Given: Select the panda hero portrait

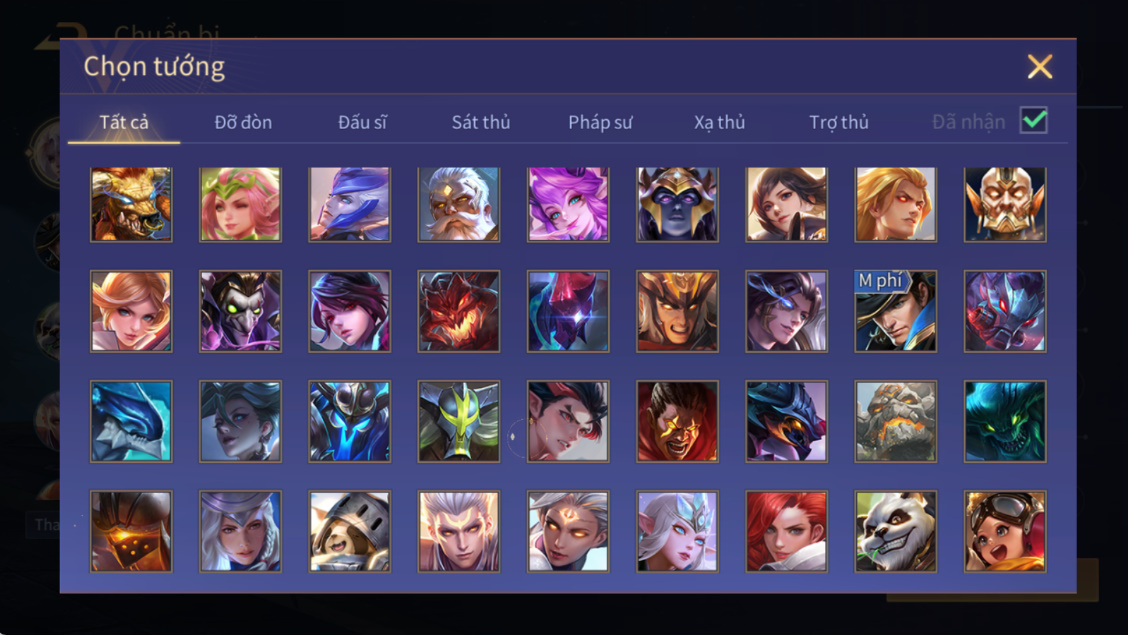Looking at the screenshot, I should pyautogui.click(x=896, y=531).
